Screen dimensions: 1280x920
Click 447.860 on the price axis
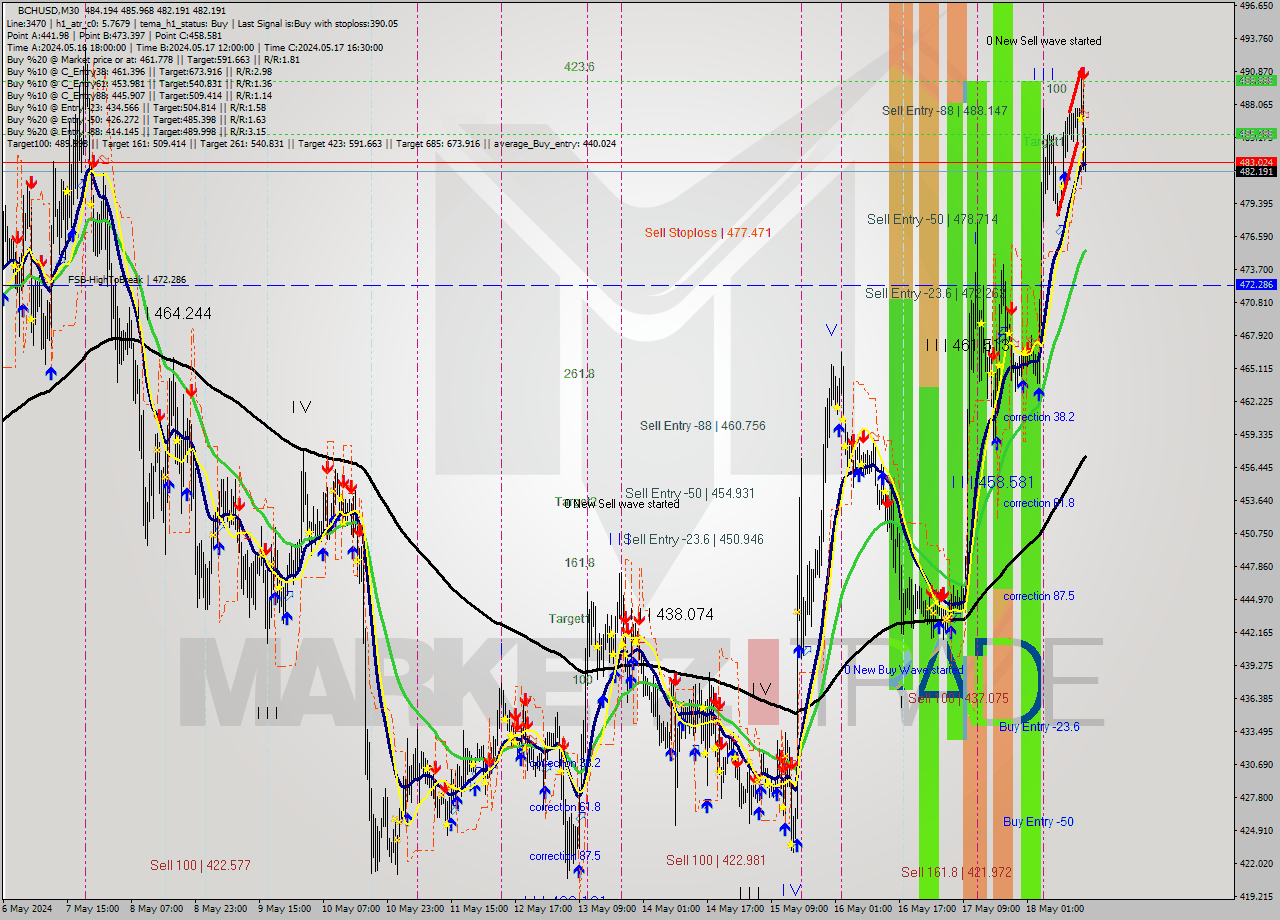point(1257,566)
